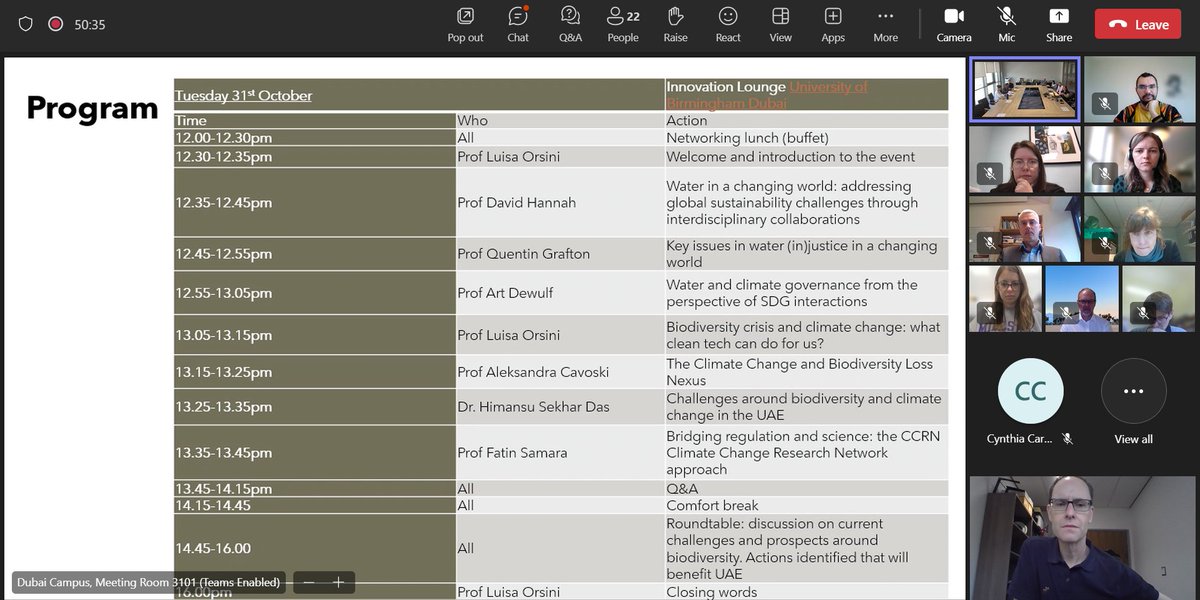Click the Q&A action cell in table

[806, 489]
